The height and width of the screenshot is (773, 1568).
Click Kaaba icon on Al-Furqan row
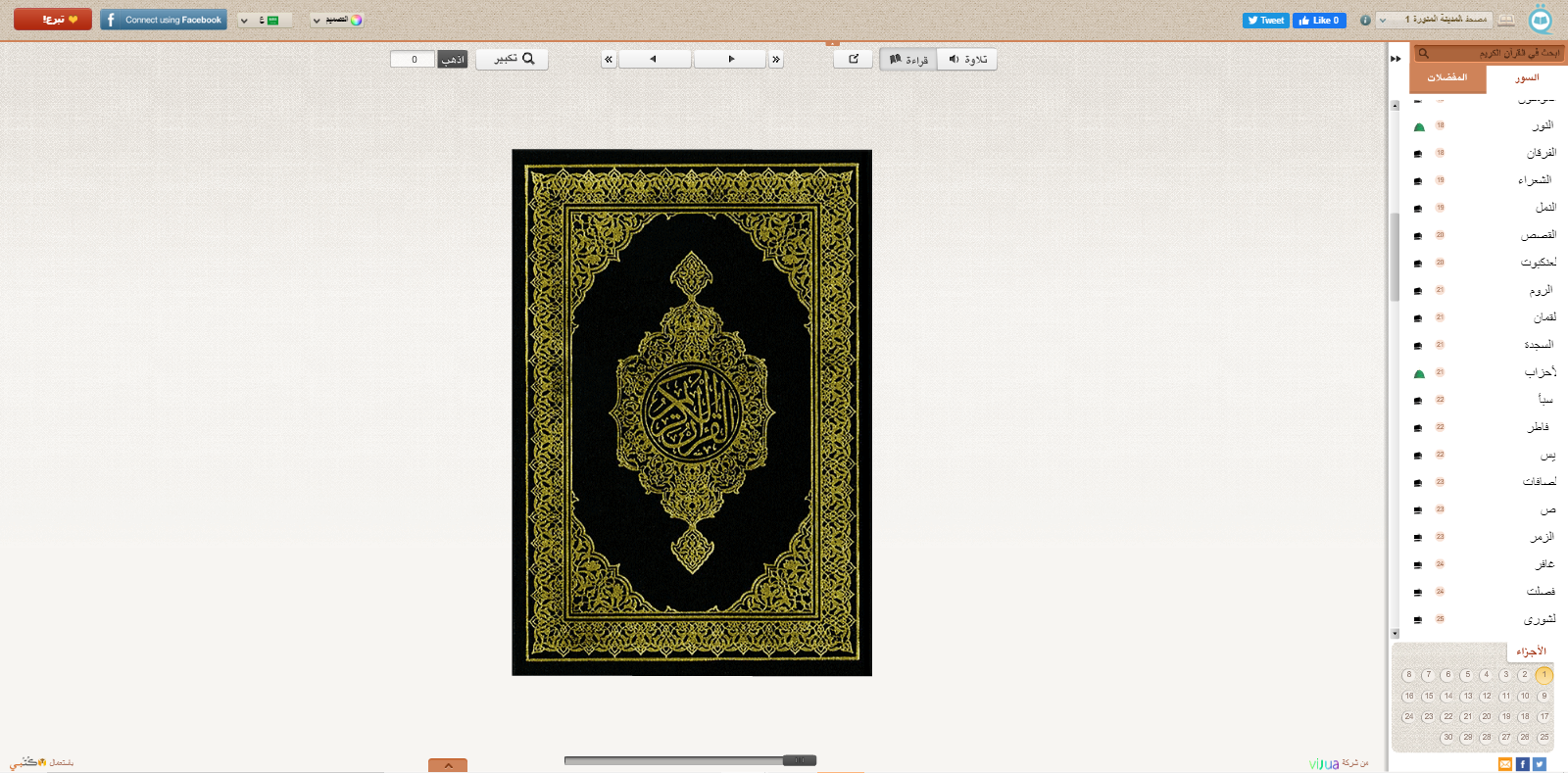coord(1418,154)
